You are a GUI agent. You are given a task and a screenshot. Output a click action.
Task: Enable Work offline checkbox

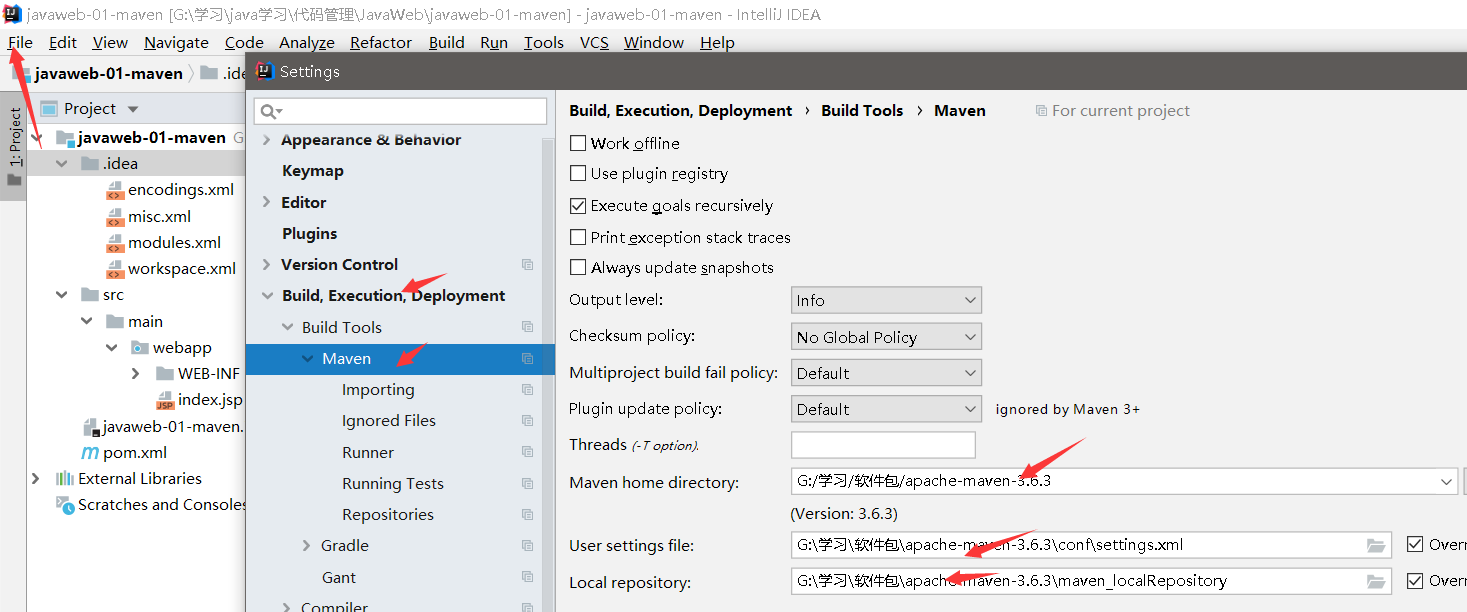578,143
